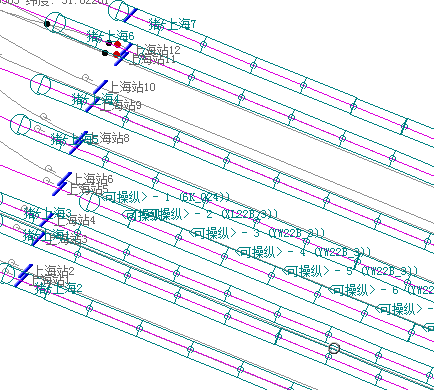
Task: Click the 上海站12 station label
Action: point(158,50)
